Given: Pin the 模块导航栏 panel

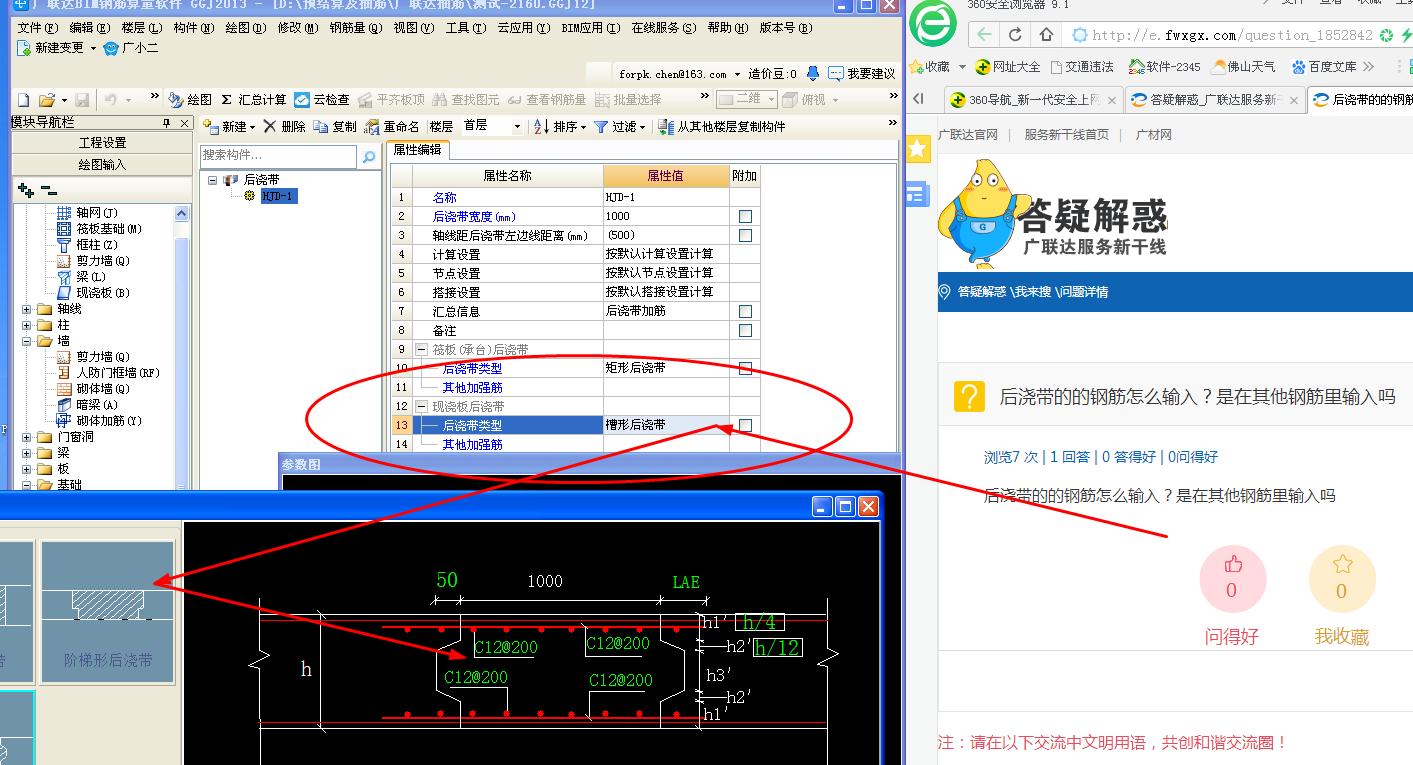Looking at the screenshot, I should point(167,123).
